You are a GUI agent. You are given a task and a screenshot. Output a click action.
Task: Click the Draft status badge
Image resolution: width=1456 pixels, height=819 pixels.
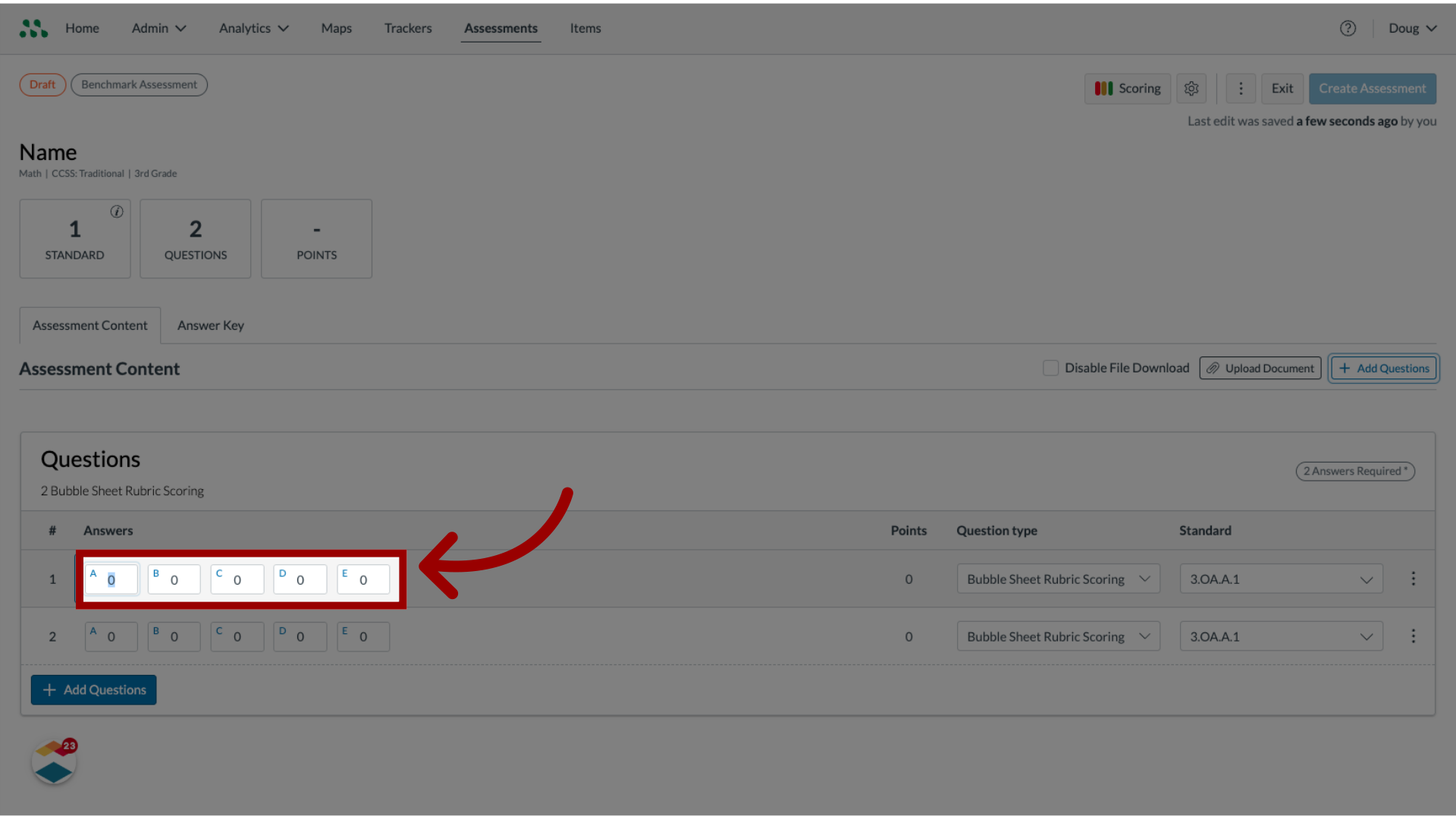[x=42, y=84]
